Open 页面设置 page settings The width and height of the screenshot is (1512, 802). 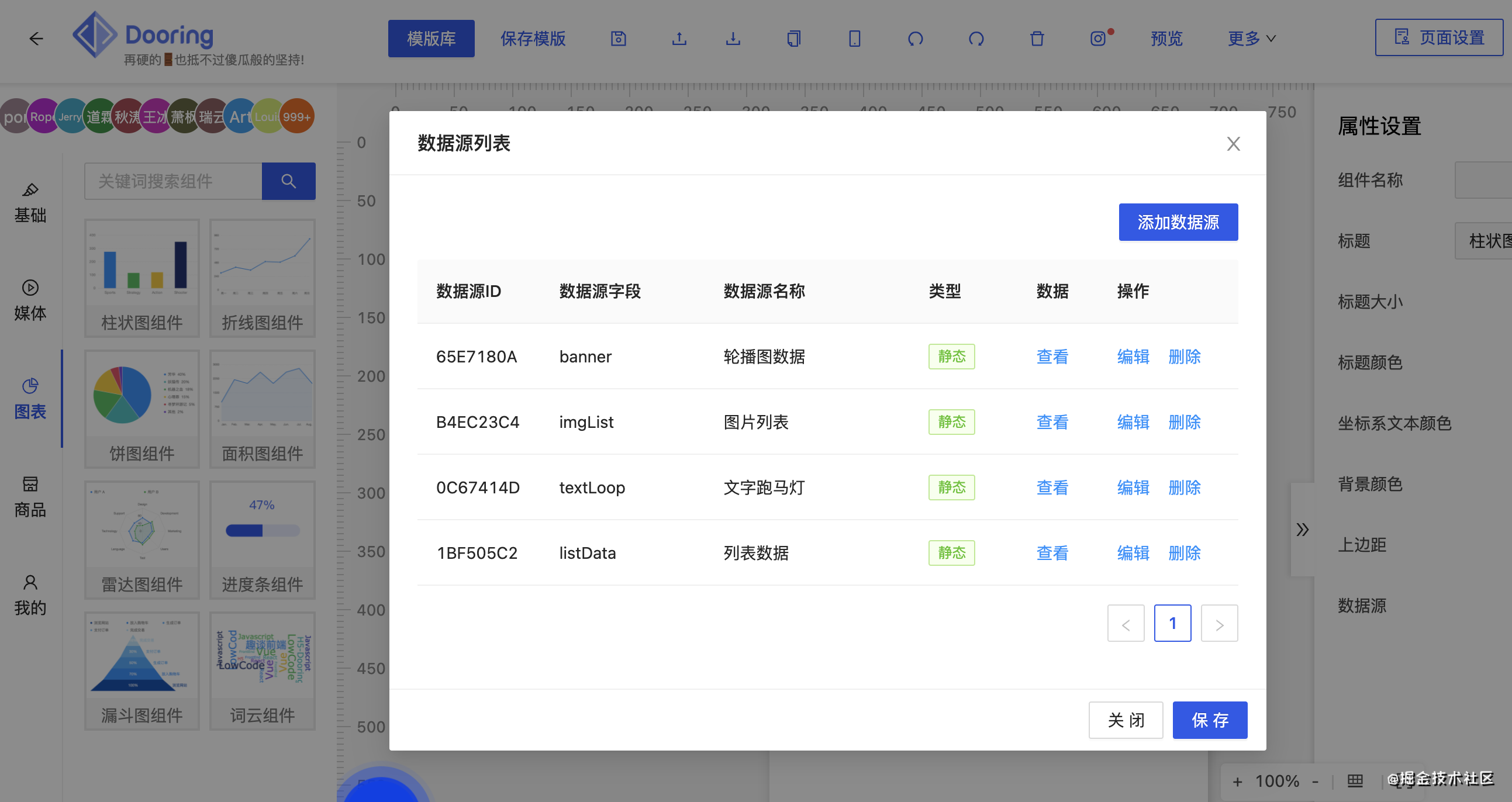(x=1439, y=37)
